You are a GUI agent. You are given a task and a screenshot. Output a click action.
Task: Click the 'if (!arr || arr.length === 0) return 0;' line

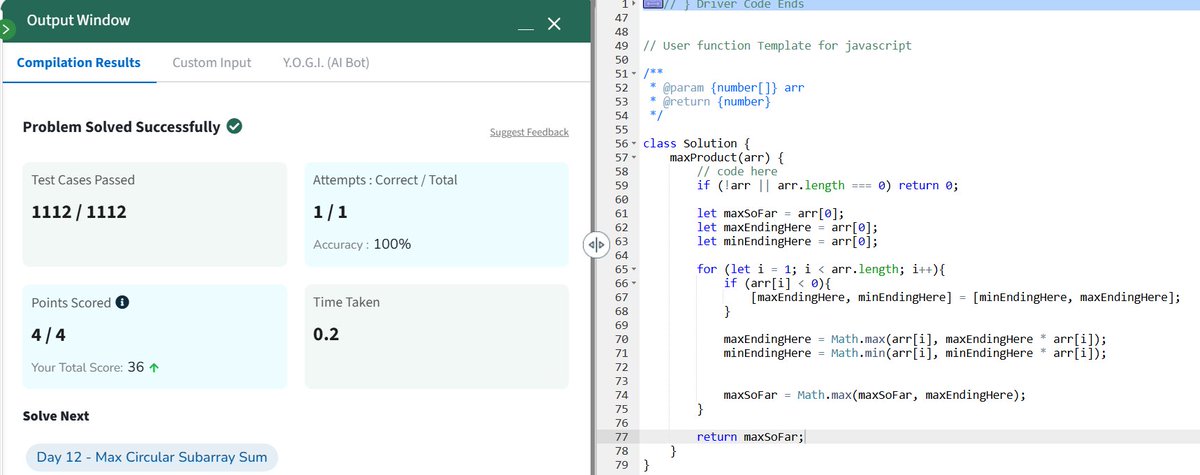[x=827, y=185]
